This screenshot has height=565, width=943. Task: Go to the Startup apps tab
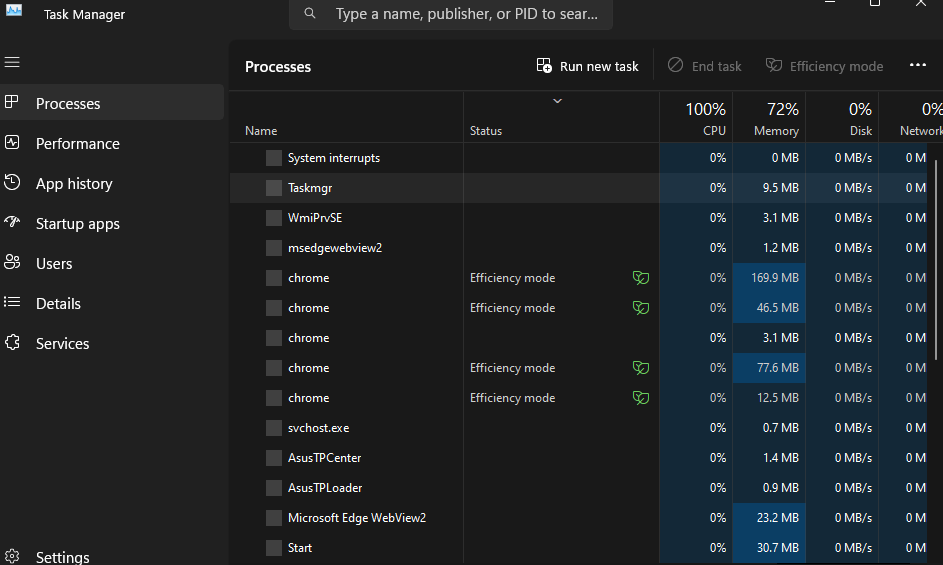coord(78,224)
